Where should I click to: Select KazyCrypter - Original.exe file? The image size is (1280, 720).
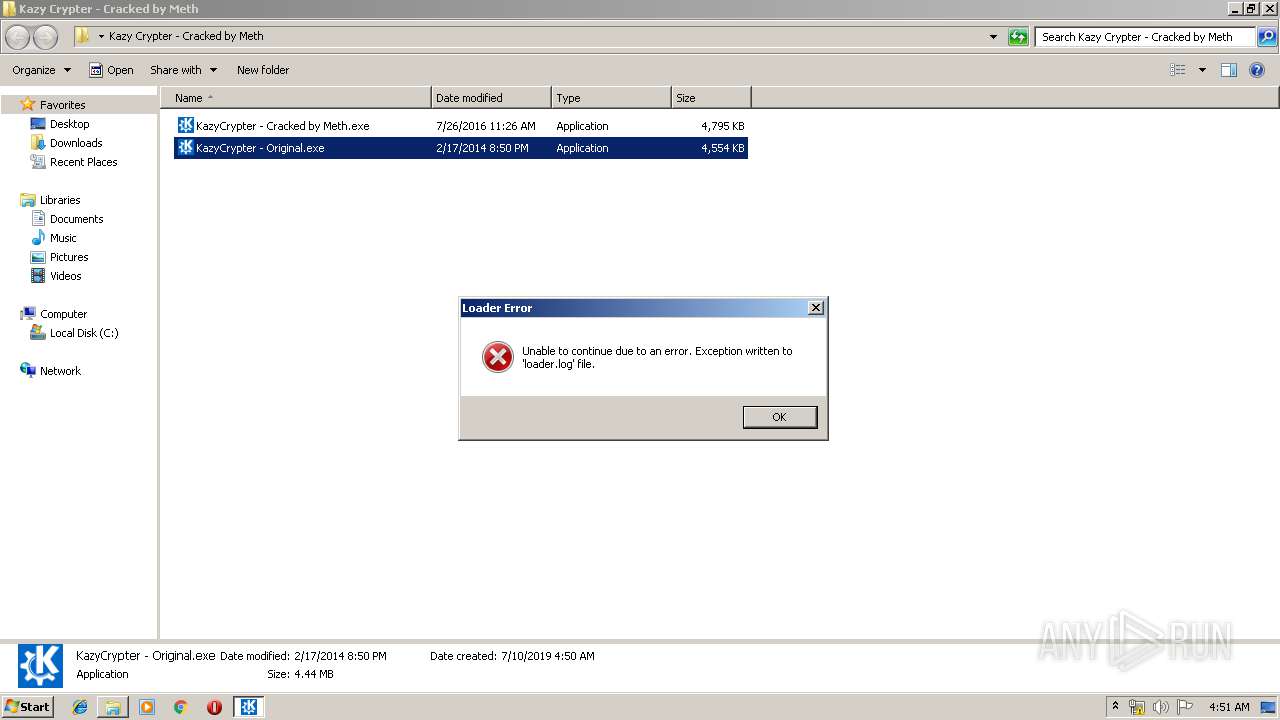[x=461, y=148]
